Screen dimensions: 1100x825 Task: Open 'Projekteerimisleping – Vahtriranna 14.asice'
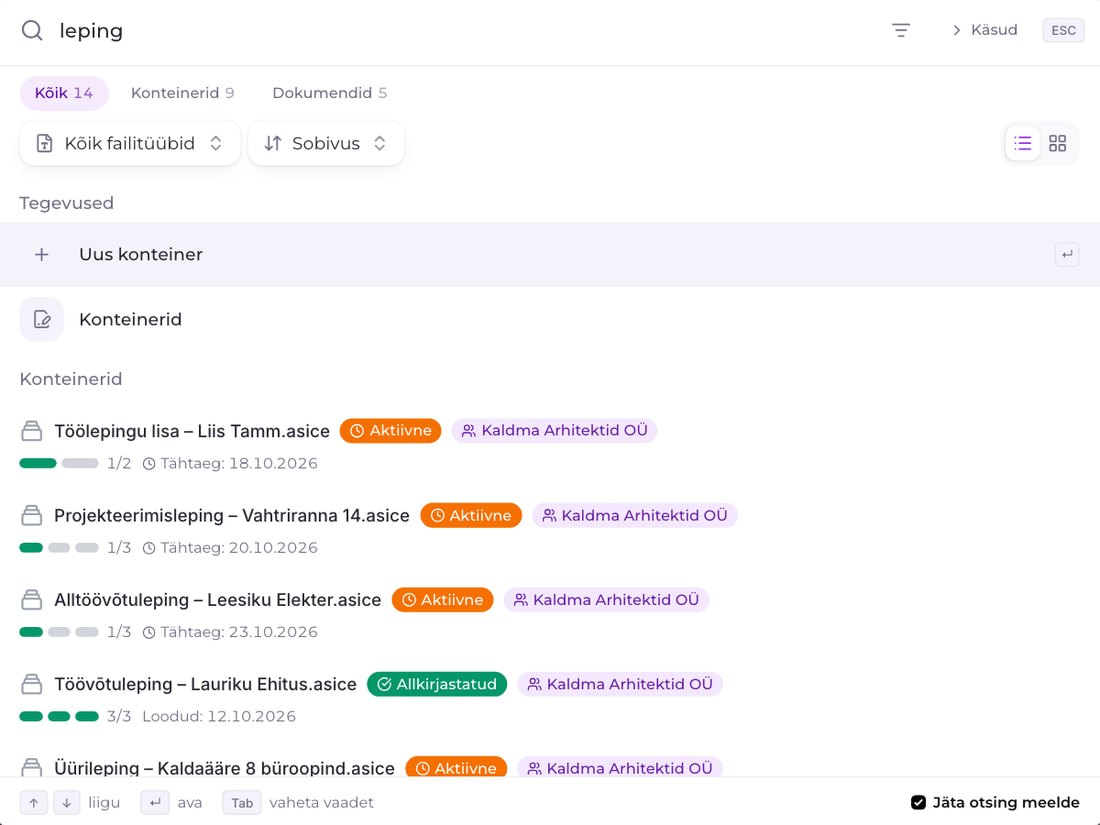click(232, 516)
